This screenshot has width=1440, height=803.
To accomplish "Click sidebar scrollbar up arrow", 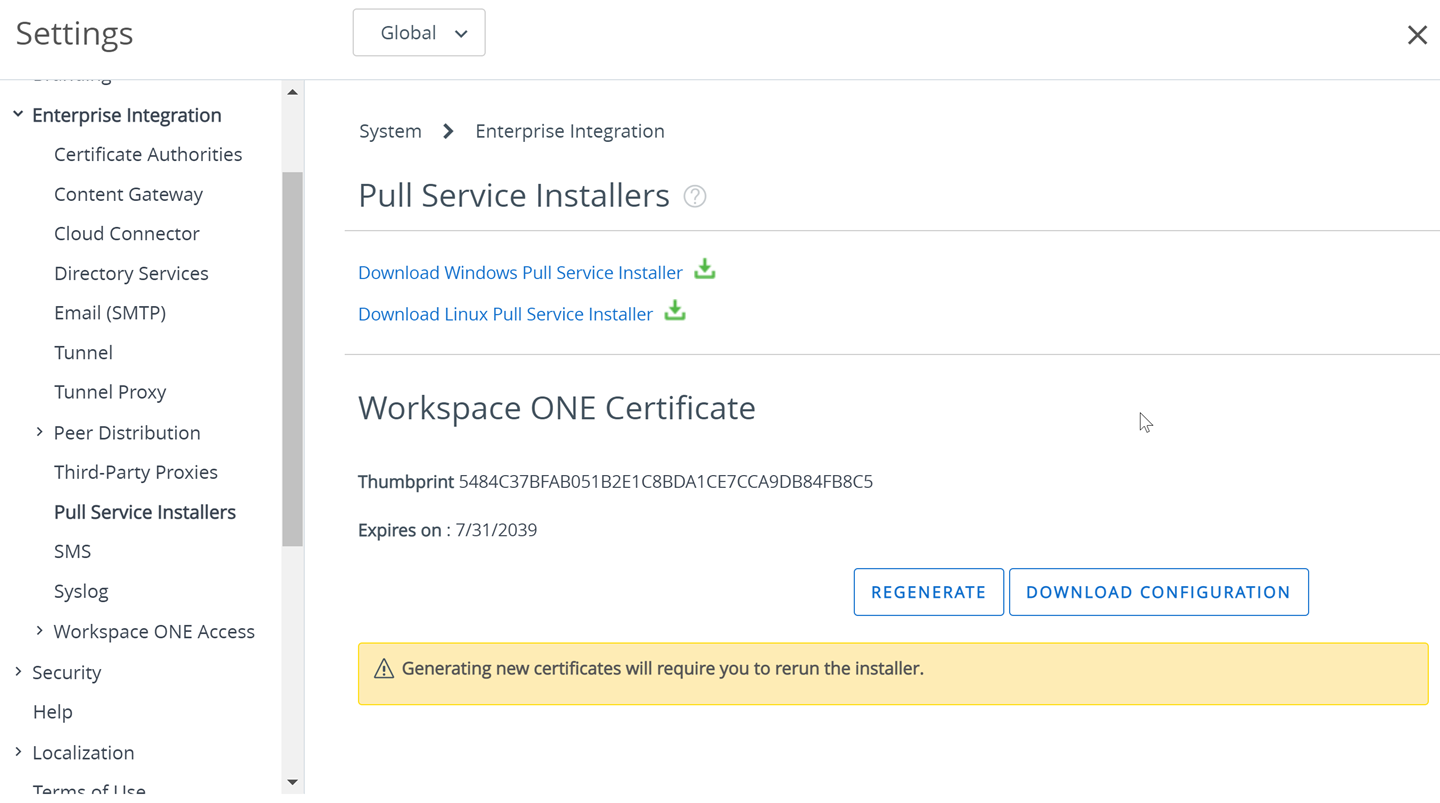I will tap(292, 92).
